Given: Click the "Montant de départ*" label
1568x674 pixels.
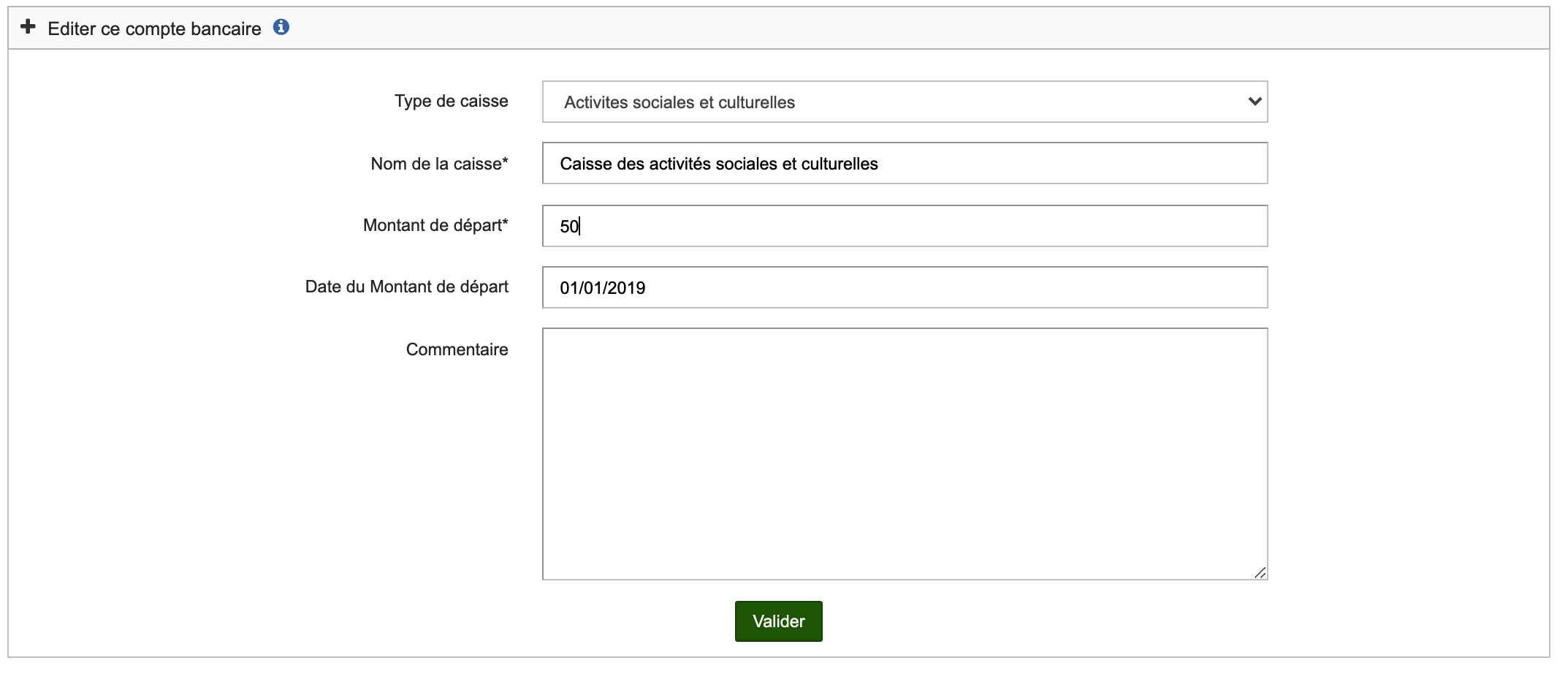Looking at the screenshot, I should tap(435, 225).
